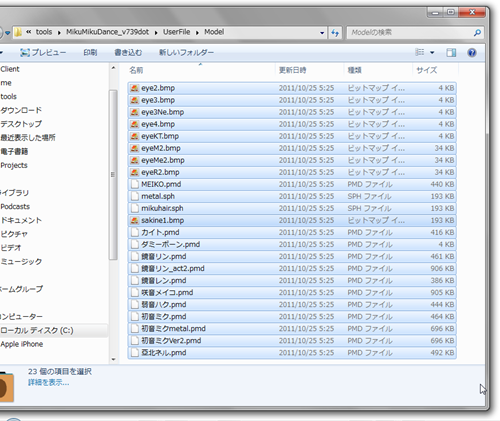Screen dimensions: 500x421
Task: Open Projects in navigation pane
Action: click(x=14, y=165)
